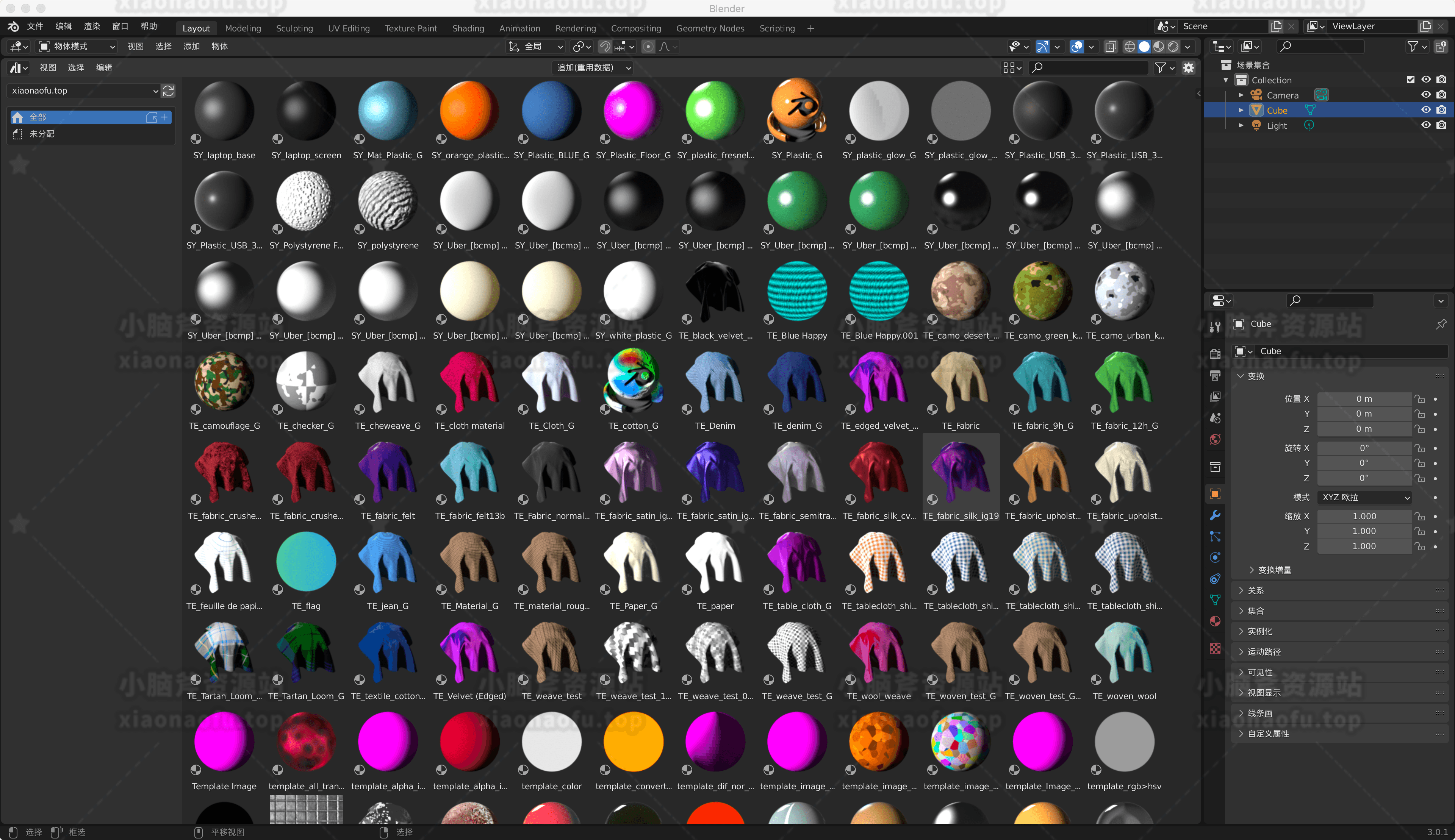Screen dimensions: 1455x840
Task: Open the World properties globe tab
Action: tap(1215, 440)
